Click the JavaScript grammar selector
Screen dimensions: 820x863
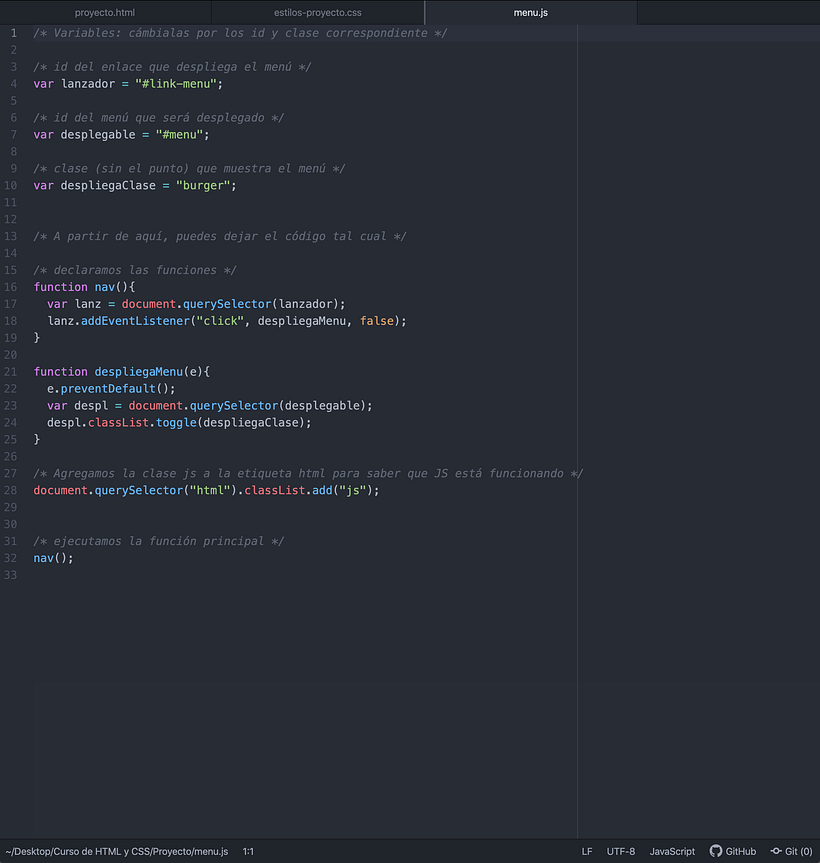click(671, 851)
